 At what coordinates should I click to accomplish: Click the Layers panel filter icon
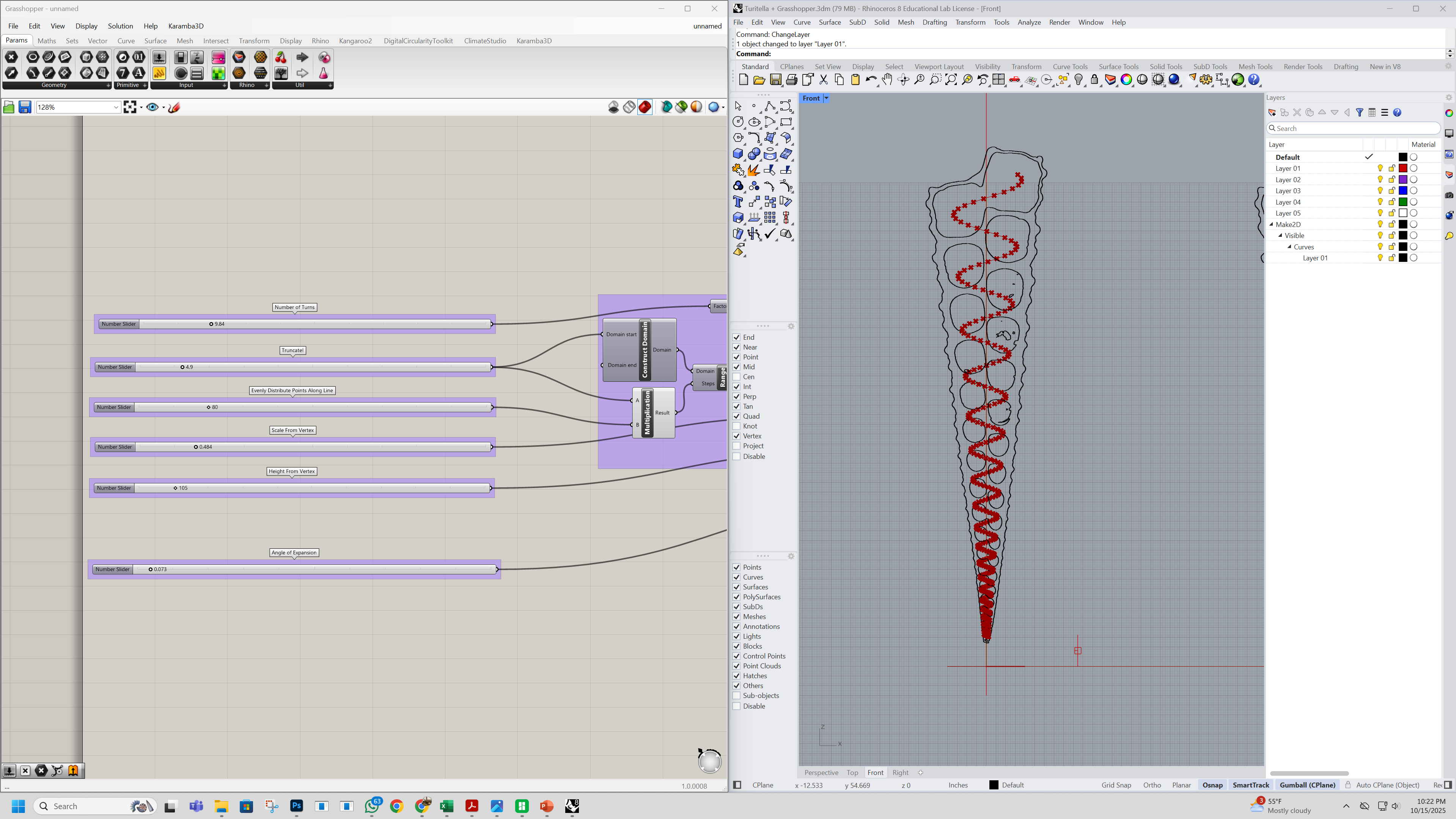click(1359, 113)
